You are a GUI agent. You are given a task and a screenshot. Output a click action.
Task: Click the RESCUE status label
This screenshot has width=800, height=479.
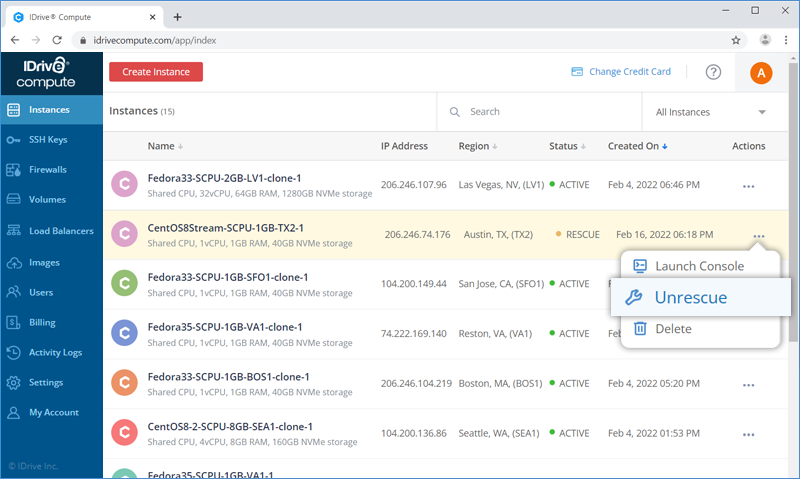coord(583,235)
